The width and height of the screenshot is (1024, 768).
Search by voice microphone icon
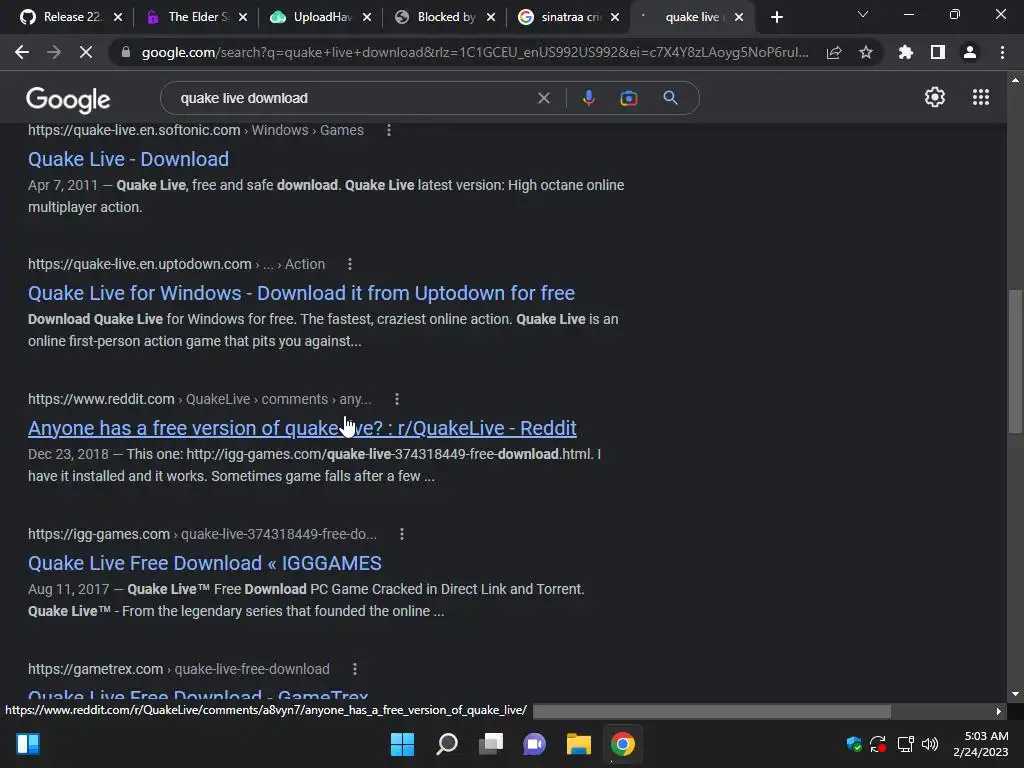588,98
